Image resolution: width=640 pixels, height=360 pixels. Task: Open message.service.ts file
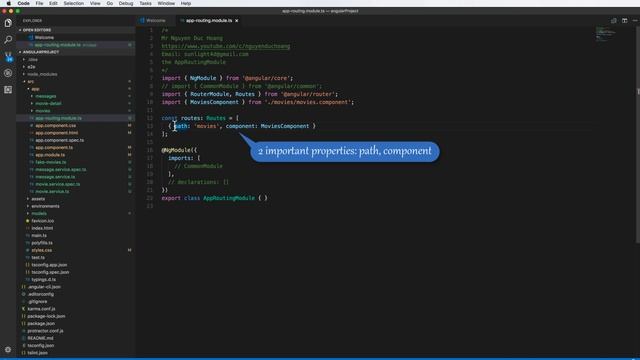pyautogui.click(x=55, y=177)
